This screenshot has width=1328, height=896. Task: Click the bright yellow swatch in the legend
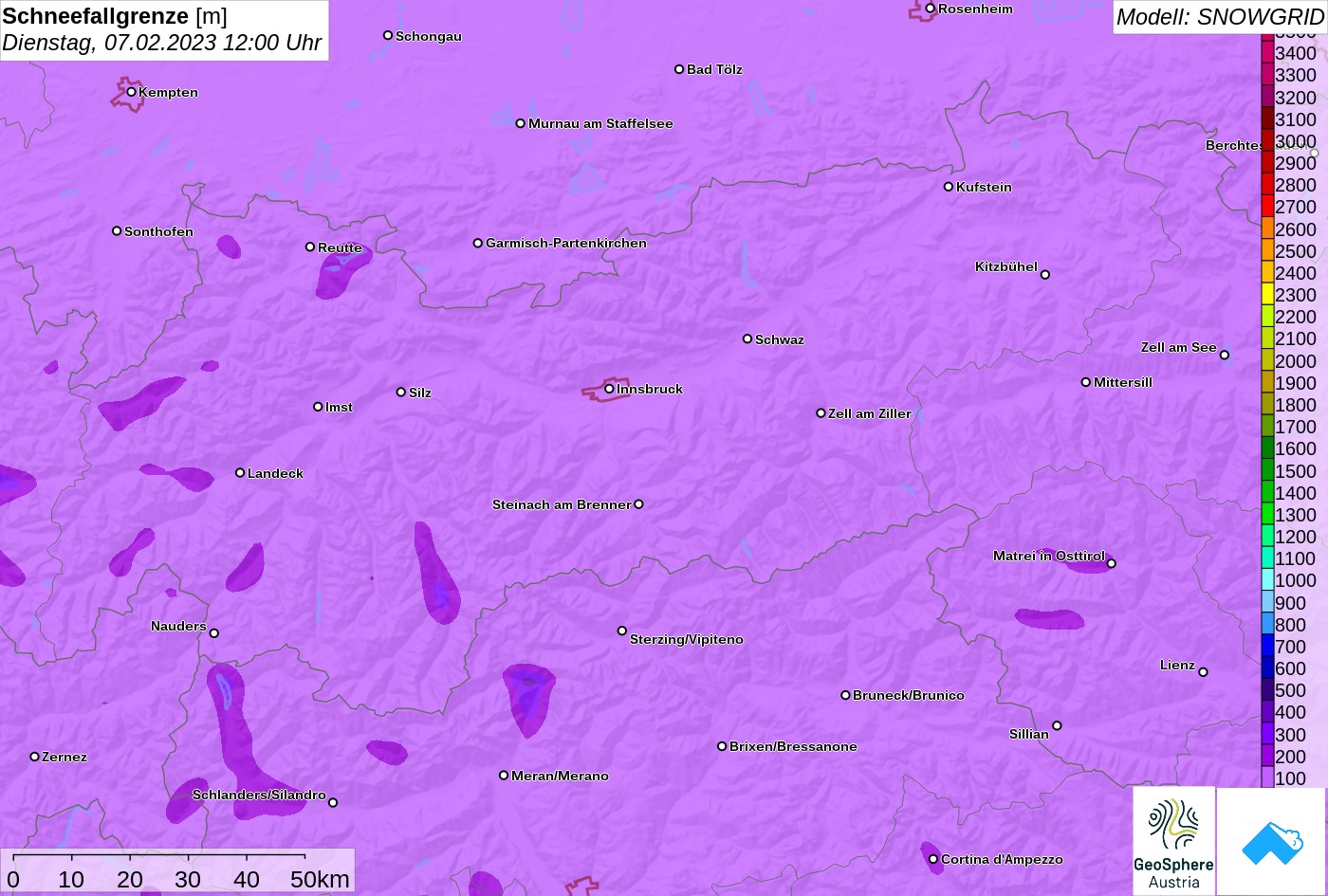coord(1267,295)
